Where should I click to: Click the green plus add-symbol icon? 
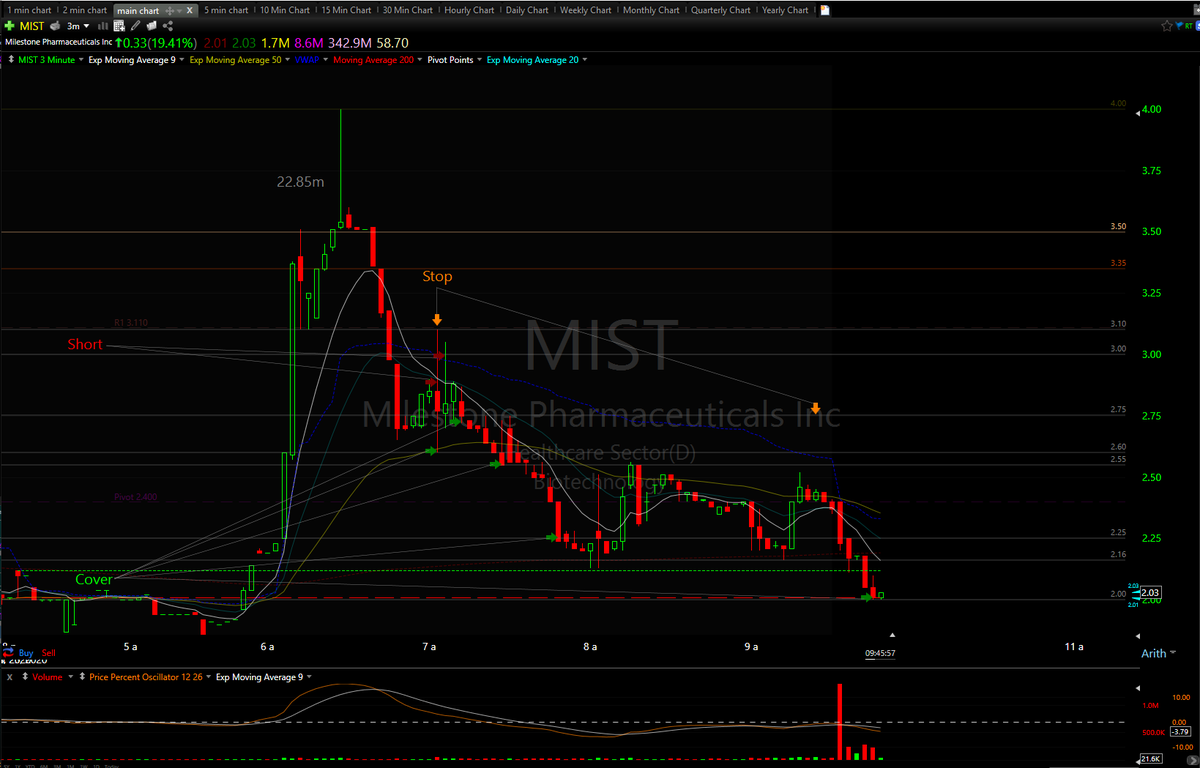point(9,25)
